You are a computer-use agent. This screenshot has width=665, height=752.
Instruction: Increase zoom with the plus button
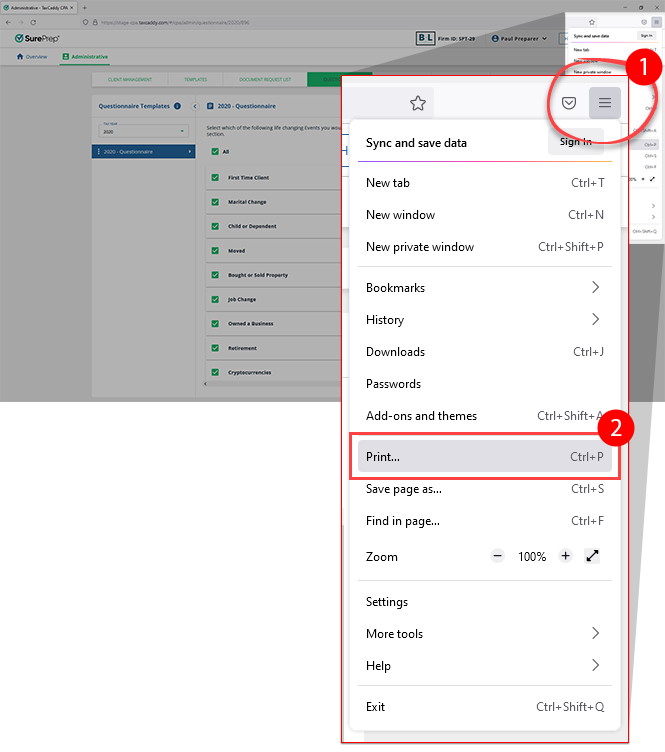click(x=566, y=556)
